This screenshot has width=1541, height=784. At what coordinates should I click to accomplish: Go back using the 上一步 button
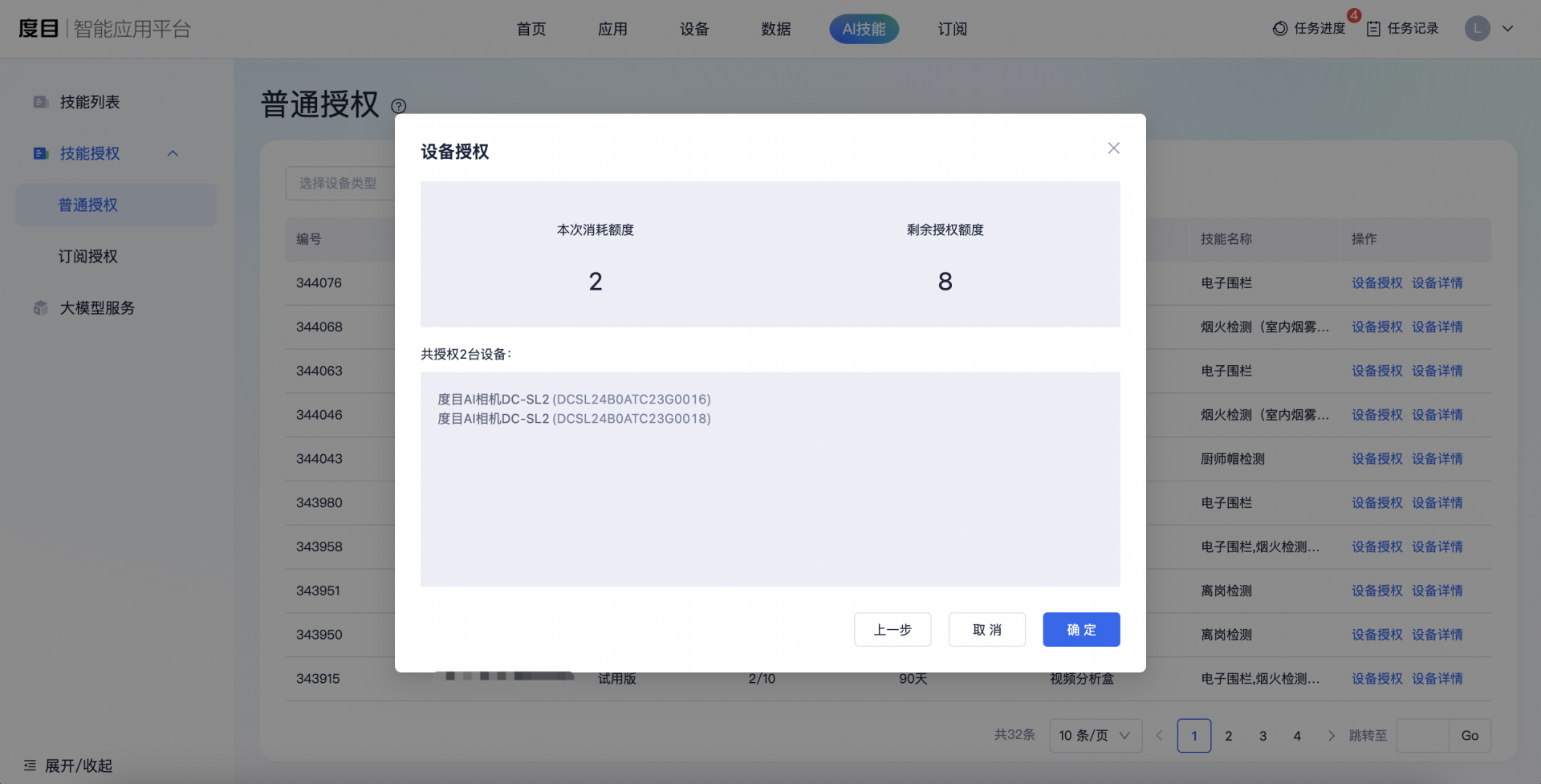click(x=892, y=629)
